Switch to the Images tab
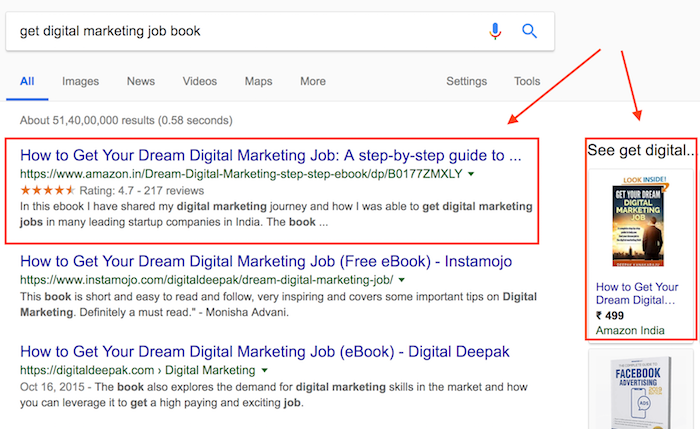The image size is (700, 429). (80, 81)
